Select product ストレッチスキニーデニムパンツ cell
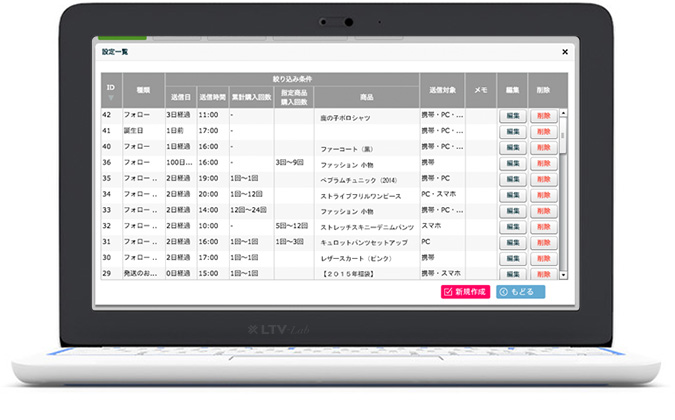 click(367, 227)
